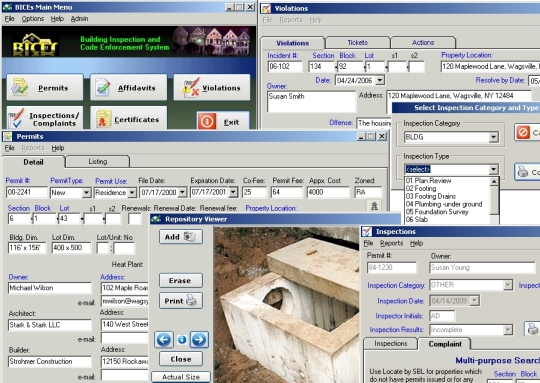The height and width of the screenshot is (383, 540).
Task: Click the BICES Main Menu title icon
Action: coord(7,7)
